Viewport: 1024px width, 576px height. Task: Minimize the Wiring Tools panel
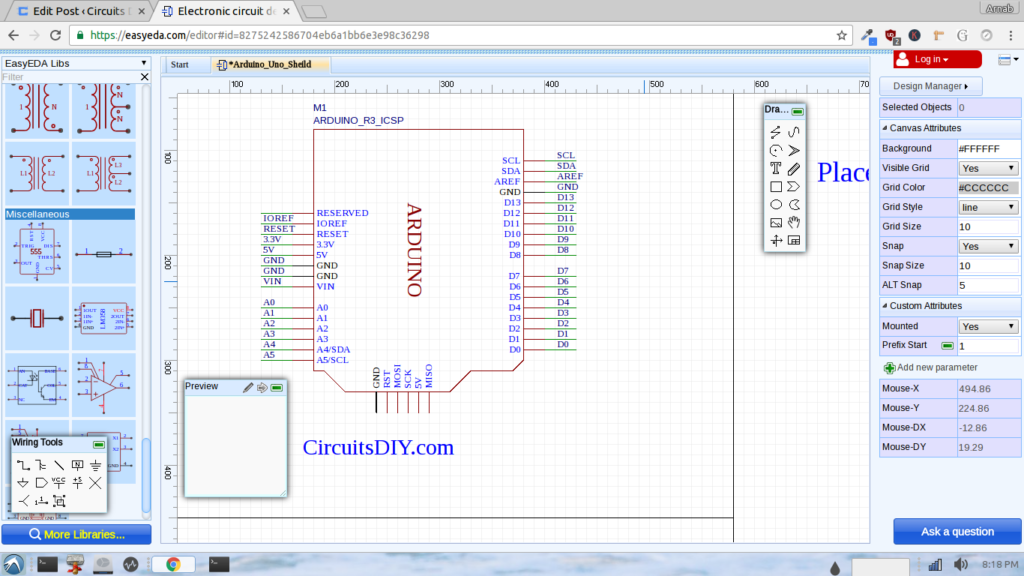tap(99, 445)
